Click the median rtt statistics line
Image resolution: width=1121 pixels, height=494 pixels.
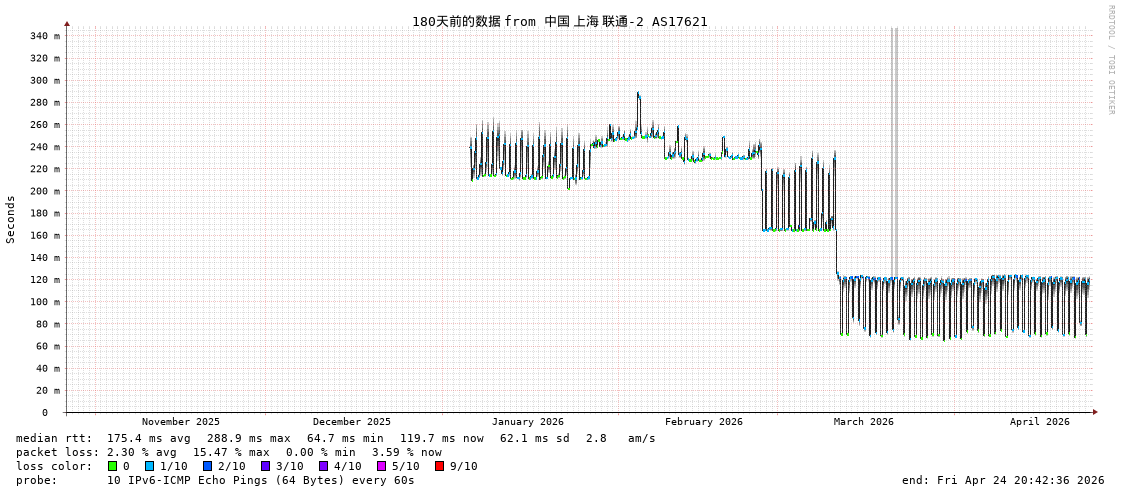335,438
